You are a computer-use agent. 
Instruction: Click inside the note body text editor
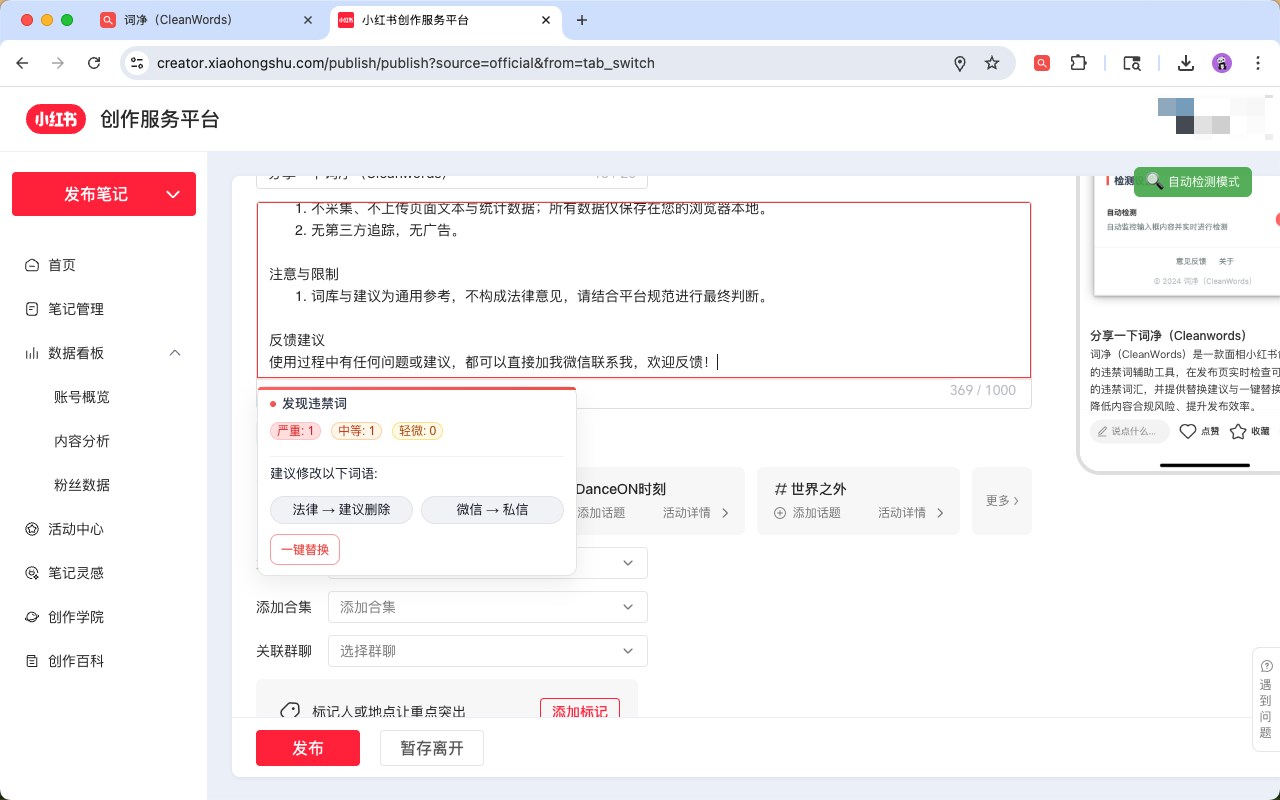point(644,290)
